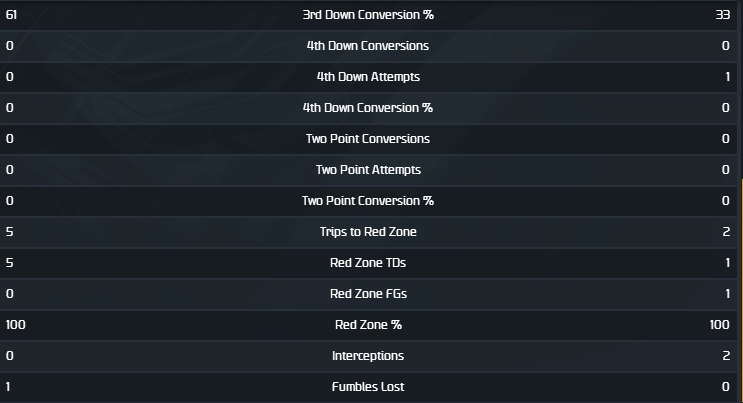Click the left team's Fumbles Lost value of 1
This screenshot has height=403, width=743.
pyautogui.click(x=9, y=387)
